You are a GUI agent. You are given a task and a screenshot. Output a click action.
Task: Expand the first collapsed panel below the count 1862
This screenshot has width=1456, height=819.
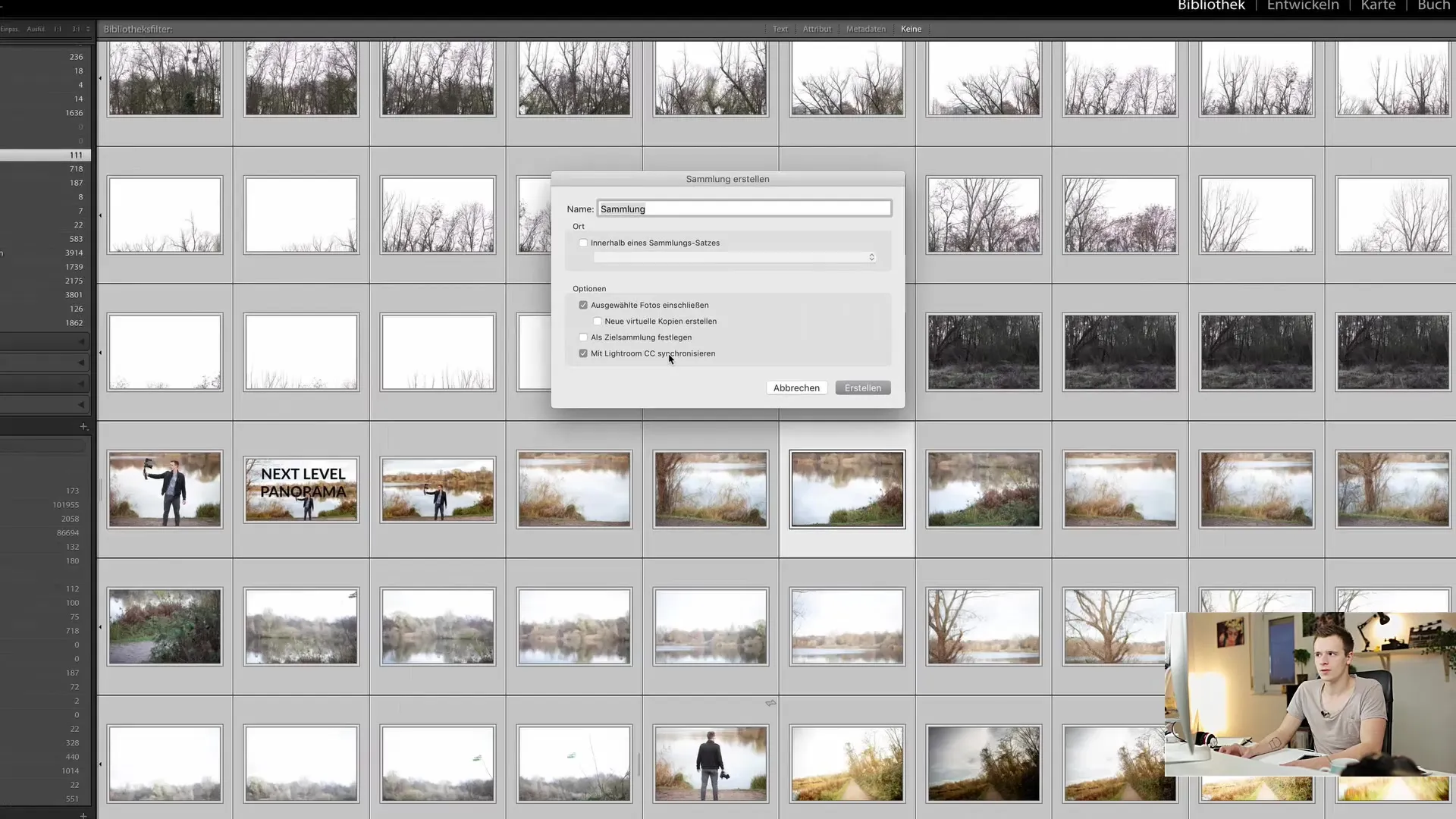tap(45, 342)
